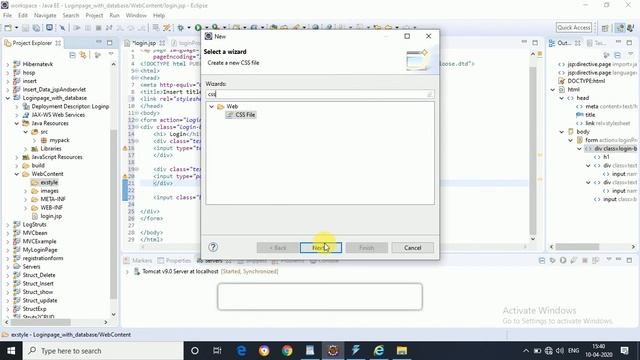Click the Outline view horizontal scrollbar
The height and width of the screenshot is (360, 640).
577,247
